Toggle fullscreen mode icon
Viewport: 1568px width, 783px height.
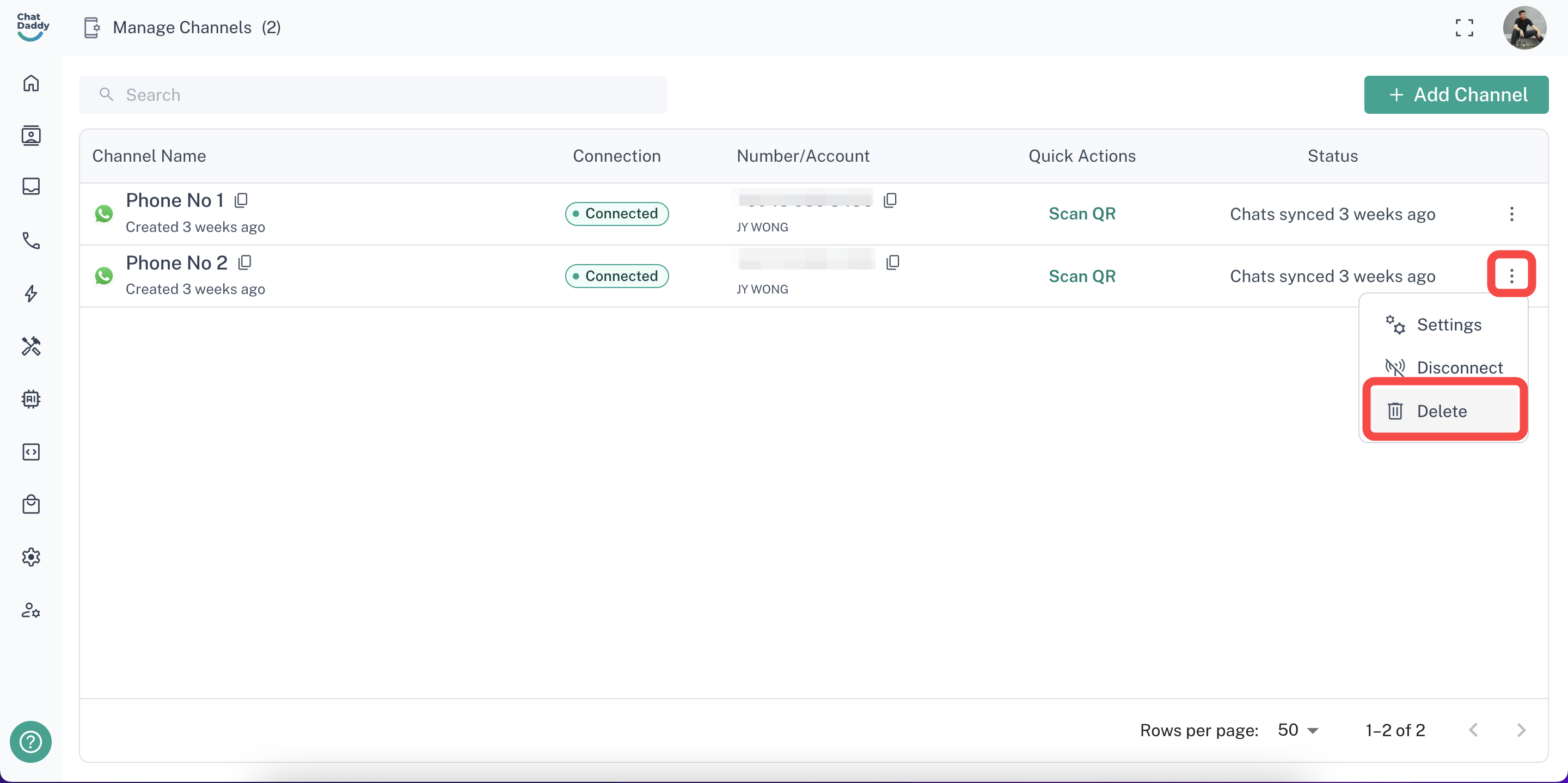pyautogui.click(x=1464, y=27)
